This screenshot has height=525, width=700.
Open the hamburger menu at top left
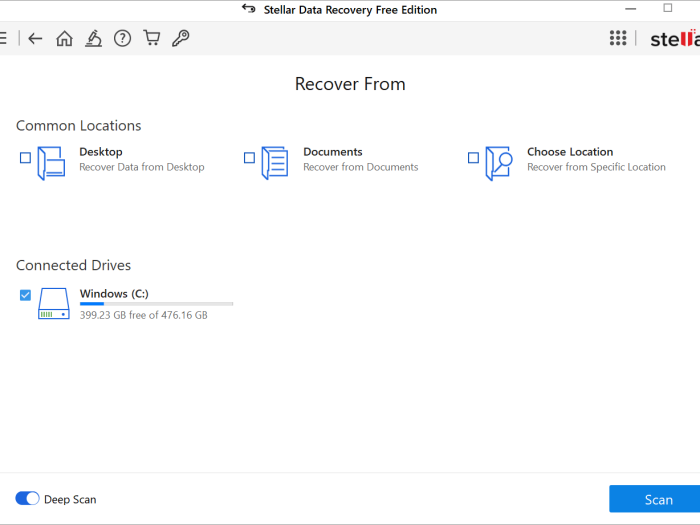pos(3,38)
